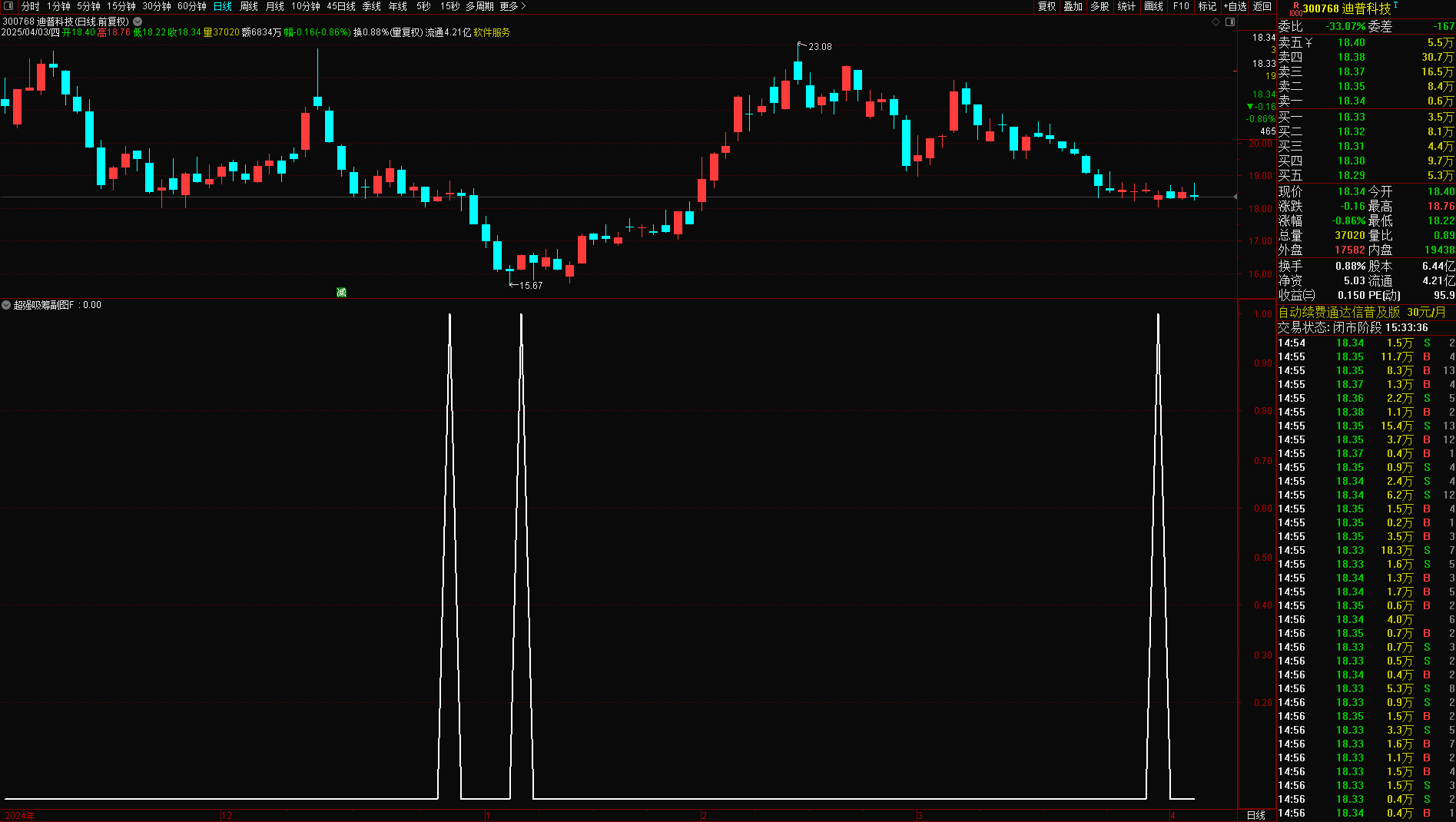Select the 45日线 period
This screenshot has height=822, width=1456.
pos(341,6)
